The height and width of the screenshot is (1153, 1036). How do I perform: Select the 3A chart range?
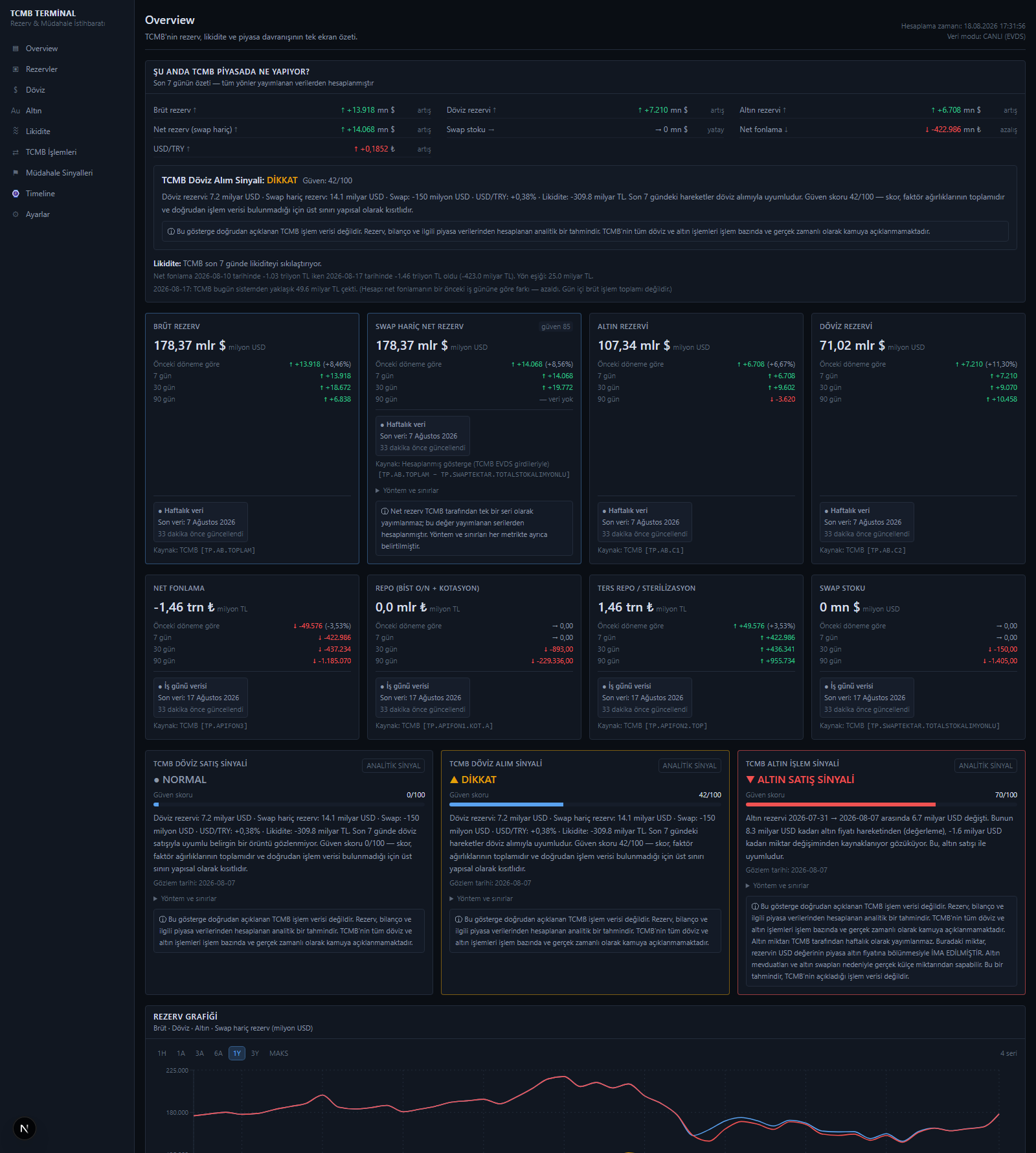[x=199, y=1053]
